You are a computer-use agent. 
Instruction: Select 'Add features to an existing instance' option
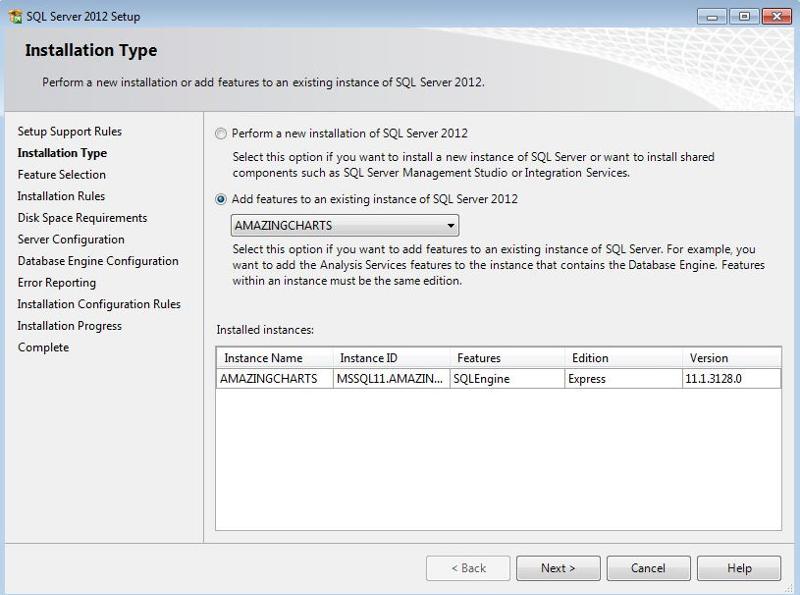tap(220, 200)
